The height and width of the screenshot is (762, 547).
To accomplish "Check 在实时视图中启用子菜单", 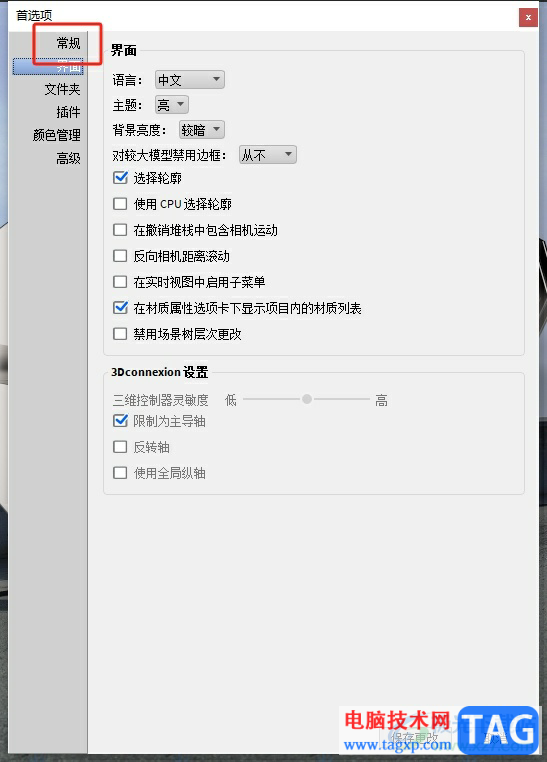I will click(120, 282).
